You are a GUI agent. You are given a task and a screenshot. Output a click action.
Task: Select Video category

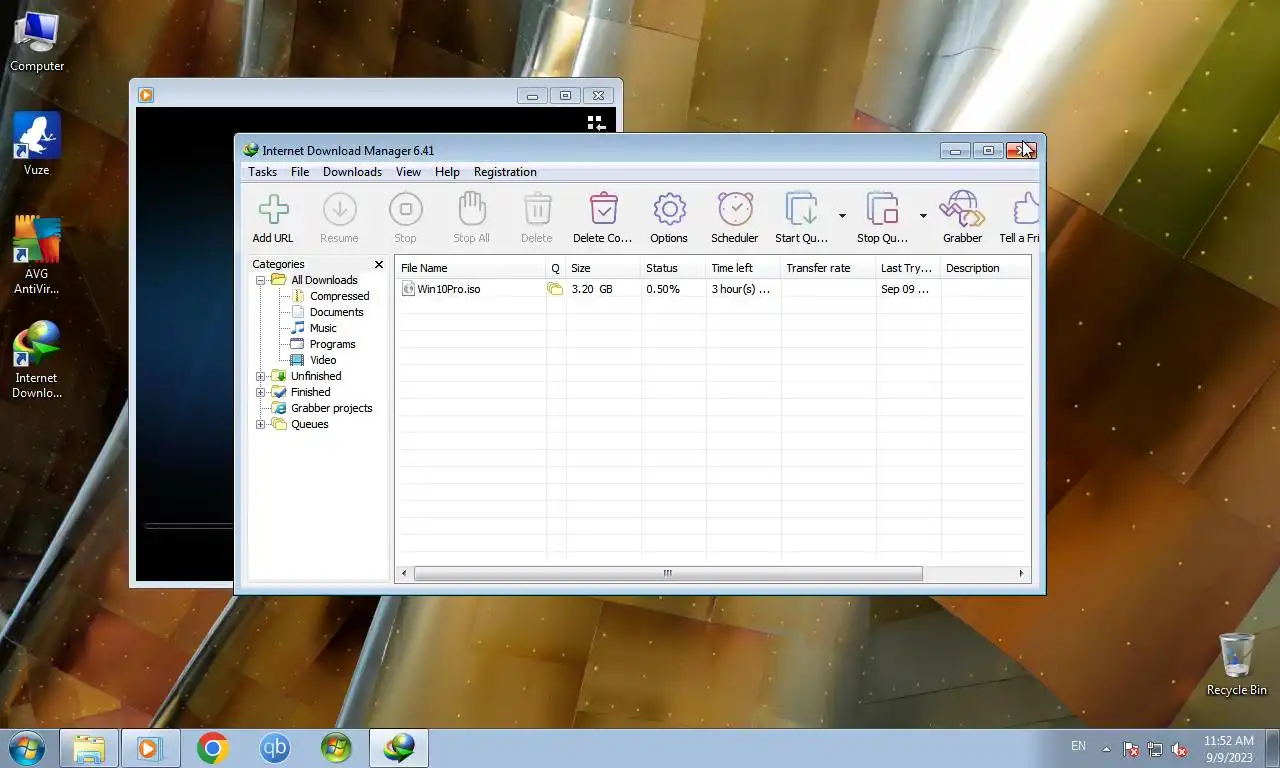click(x=323, y=360)
